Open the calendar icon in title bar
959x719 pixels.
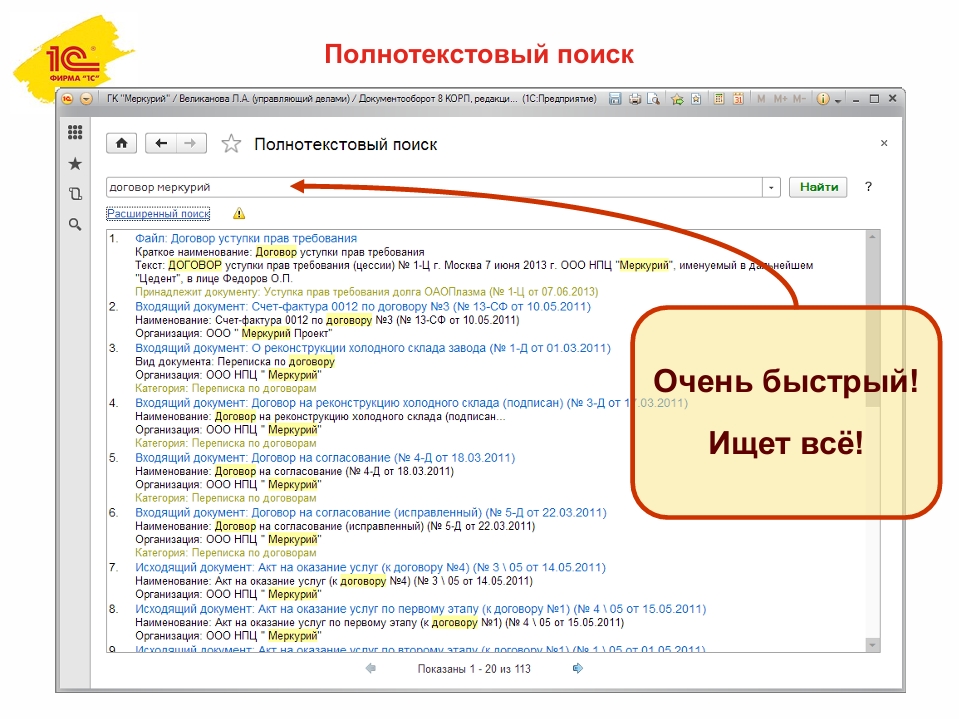(738, 99)
